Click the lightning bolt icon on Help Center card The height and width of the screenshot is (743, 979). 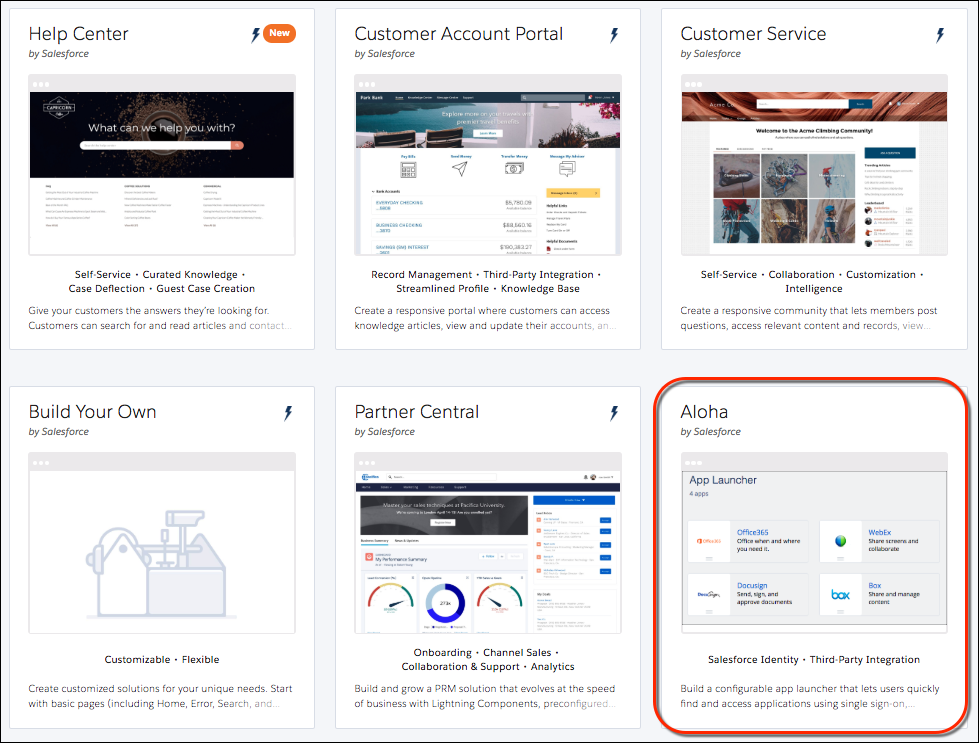(x=255, y=35)
